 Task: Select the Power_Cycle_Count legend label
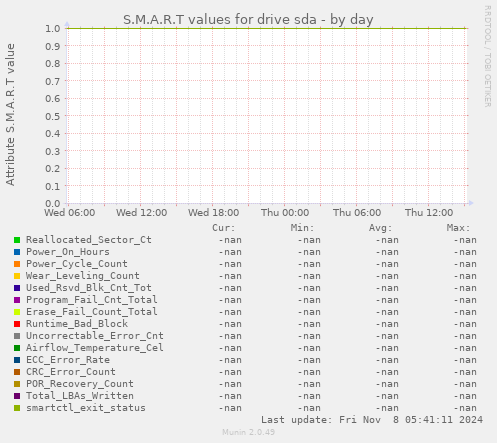click(77, 264)
